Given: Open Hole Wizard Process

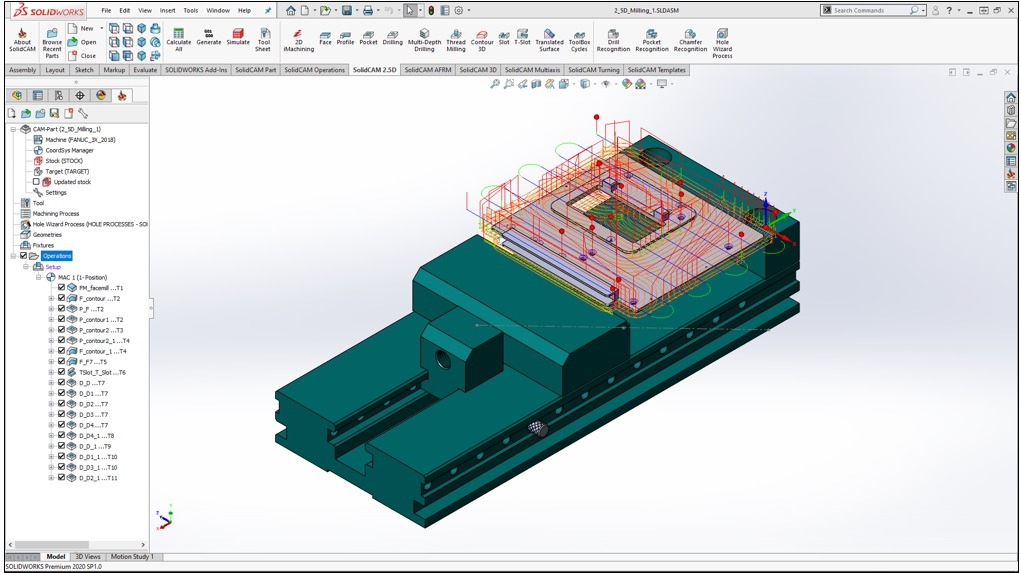Looking at the screenshot, I should tap(722, 44).
